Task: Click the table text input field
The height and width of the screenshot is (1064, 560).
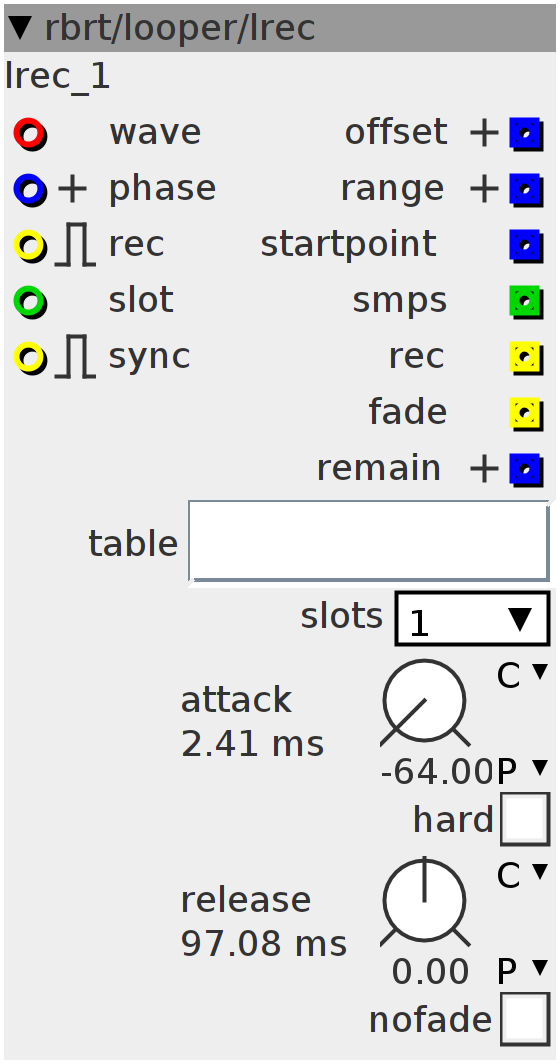Action: tap(369, 541)
